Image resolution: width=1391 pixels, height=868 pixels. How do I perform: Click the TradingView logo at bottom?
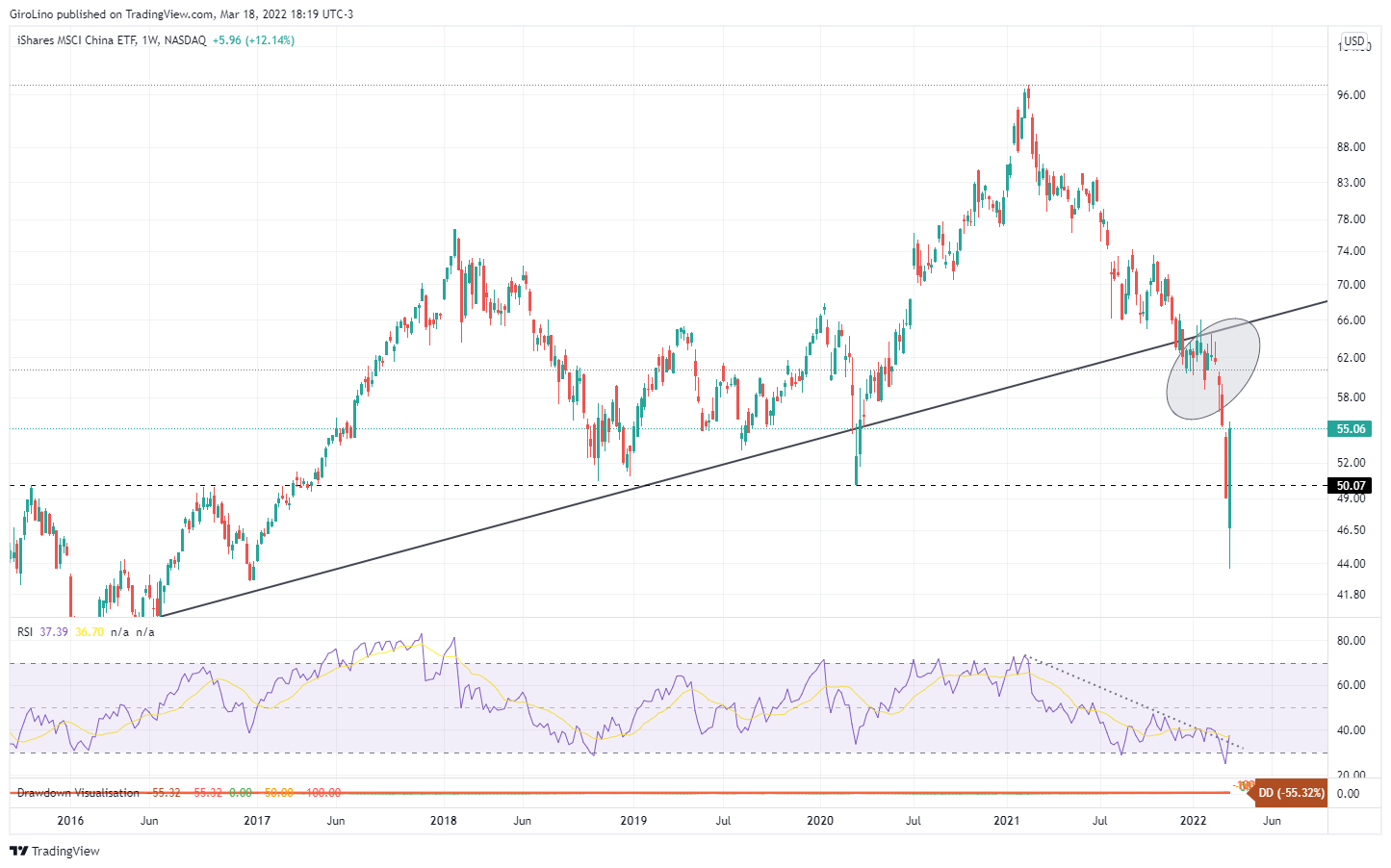click(55, 851)
